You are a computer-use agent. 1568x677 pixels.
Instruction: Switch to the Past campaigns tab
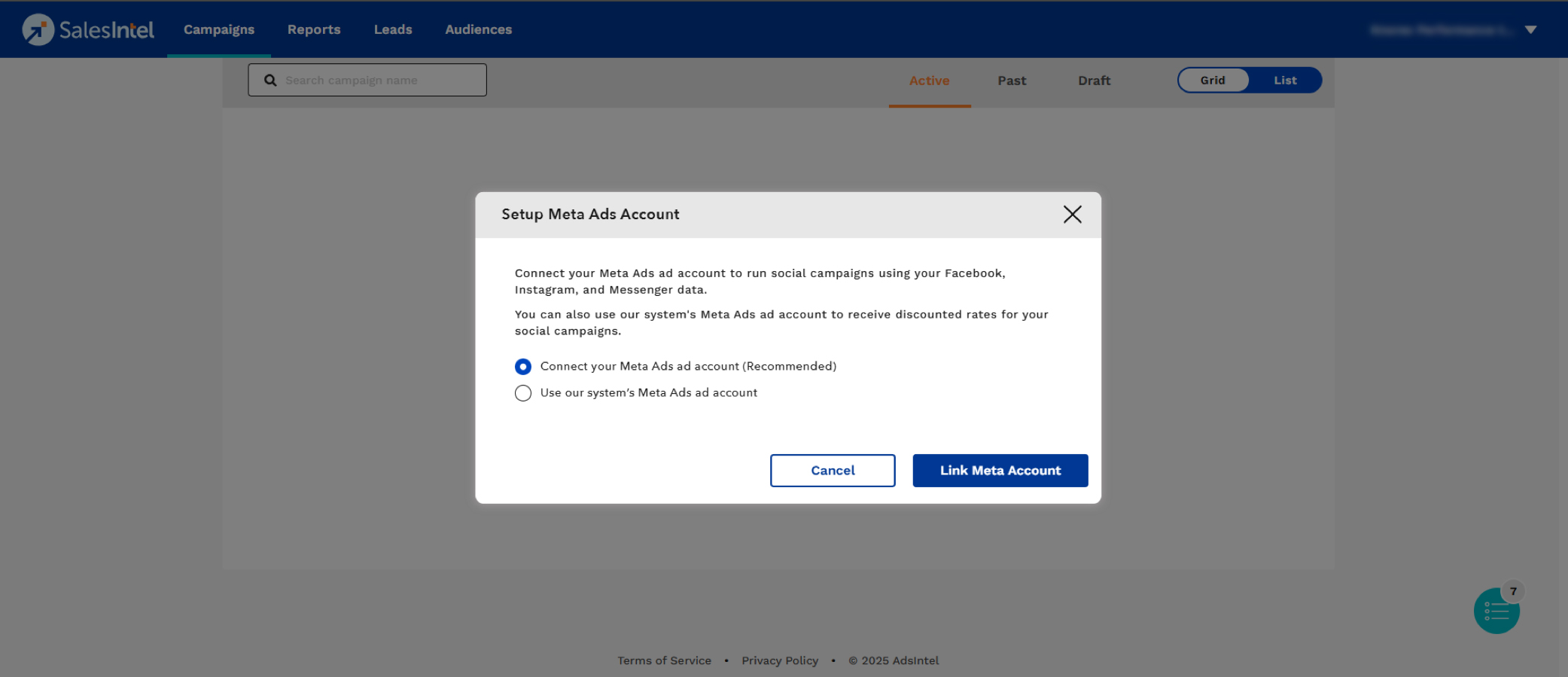[x=1012, y=81]
